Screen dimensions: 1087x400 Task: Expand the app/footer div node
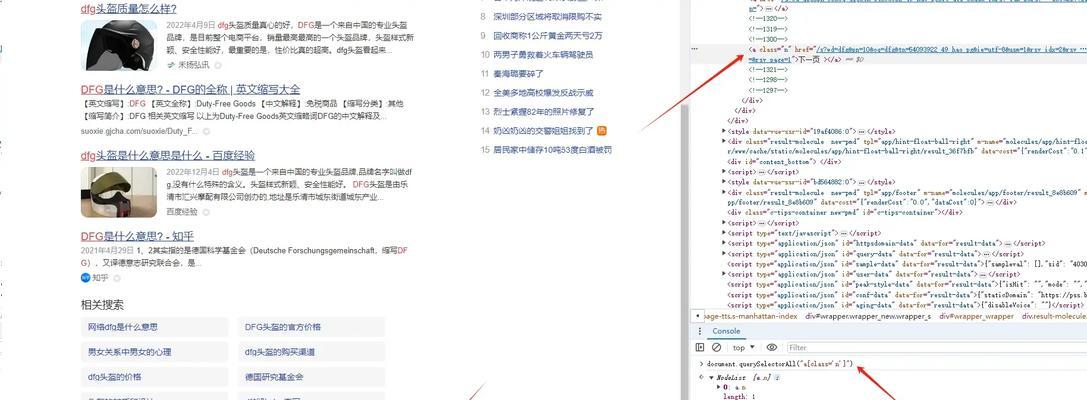[725, 192]
